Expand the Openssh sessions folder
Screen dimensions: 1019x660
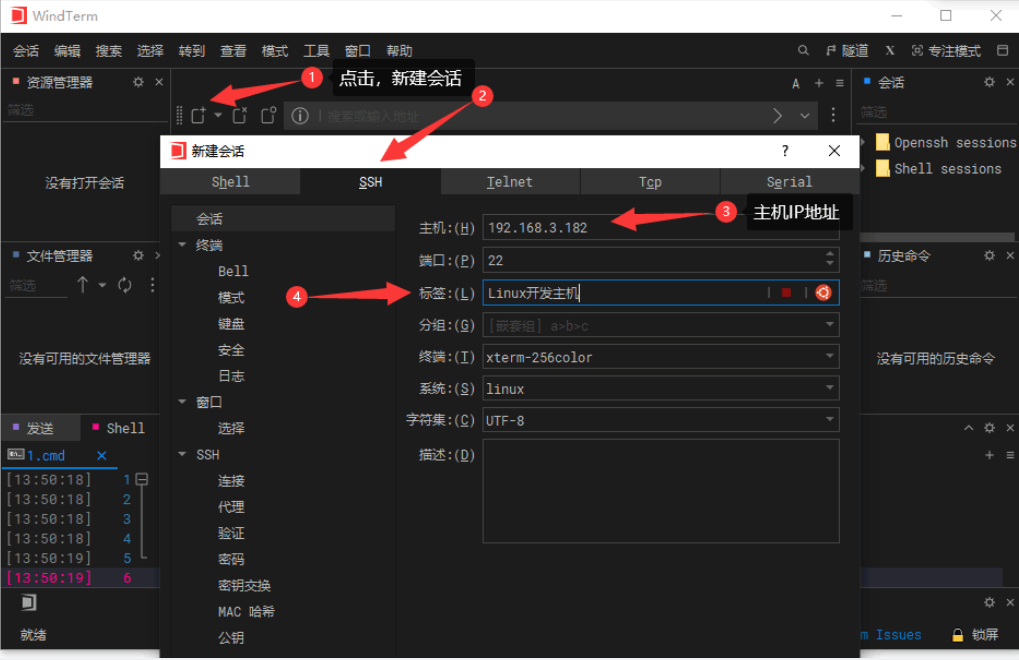pos(864,142)
